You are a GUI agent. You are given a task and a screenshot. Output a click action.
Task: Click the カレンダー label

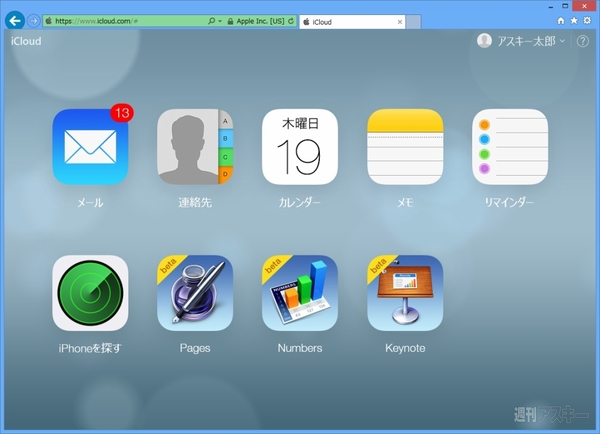click(300, 202)
